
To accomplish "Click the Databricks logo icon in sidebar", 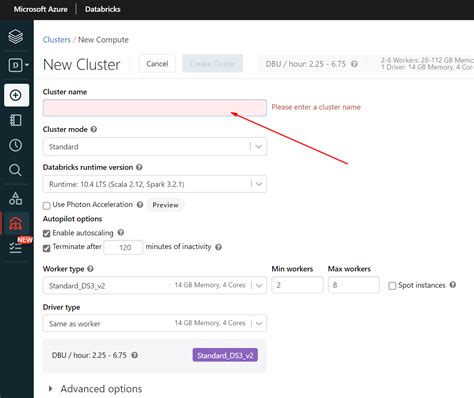I will click(x=16, y=36).
